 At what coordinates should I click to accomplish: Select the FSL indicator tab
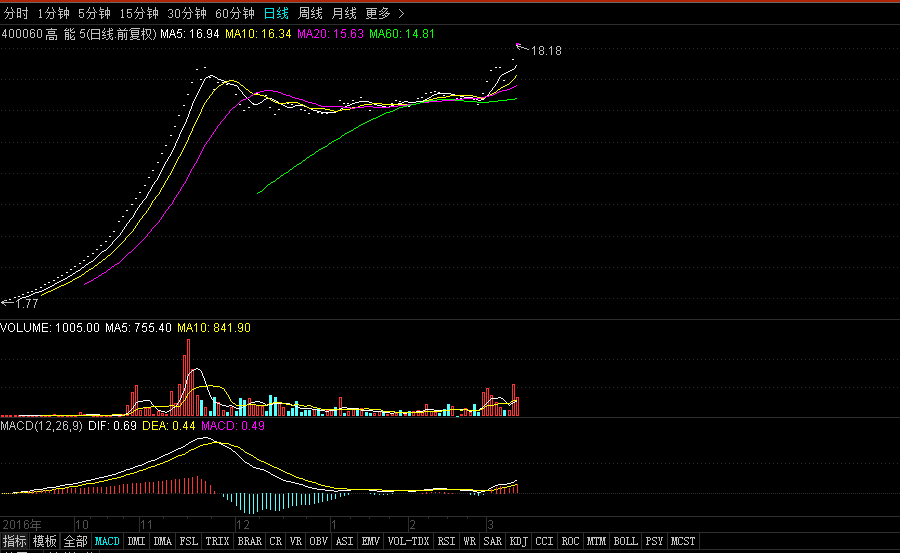(x=188, y=541)
